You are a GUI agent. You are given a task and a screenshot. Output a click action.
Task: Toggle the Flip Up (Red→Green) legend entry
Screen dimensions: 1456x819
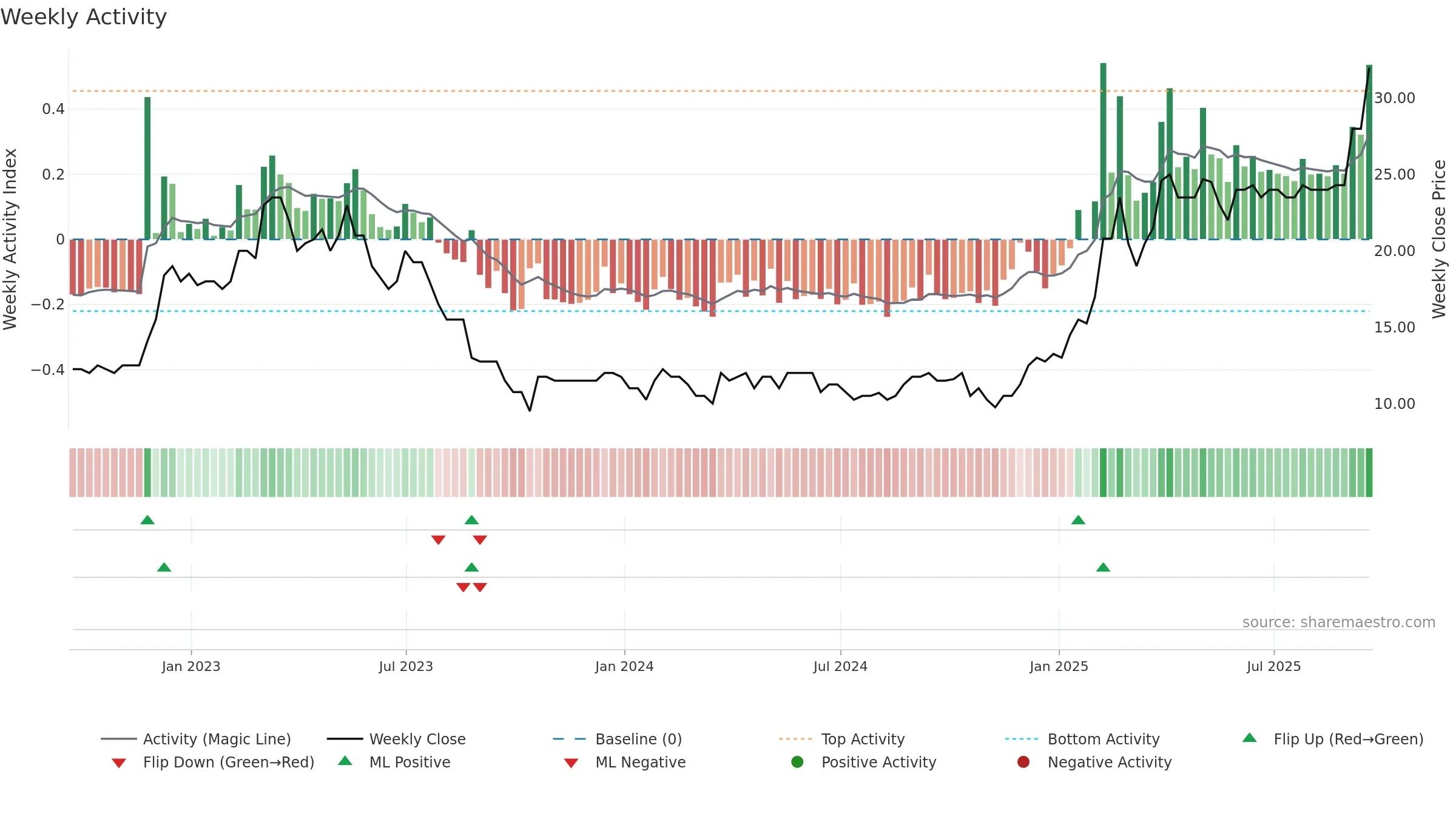1333,739
